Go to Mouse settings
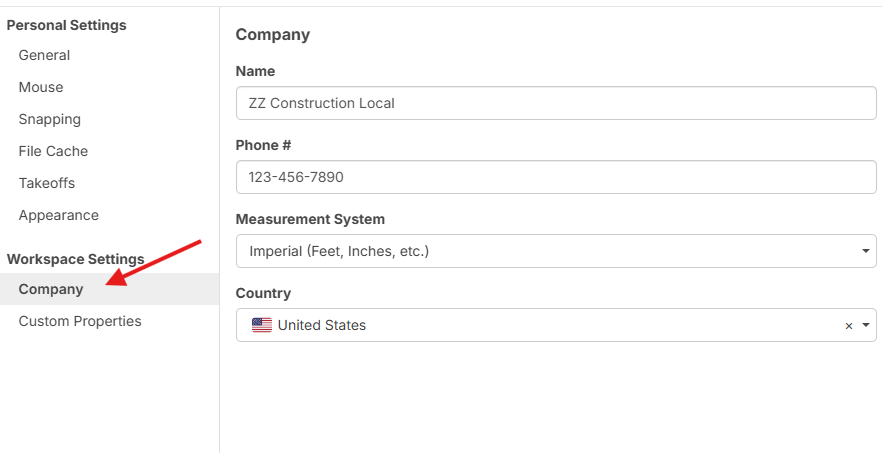The height and width of the screenshot is (453, 882). tap(41, 87)
